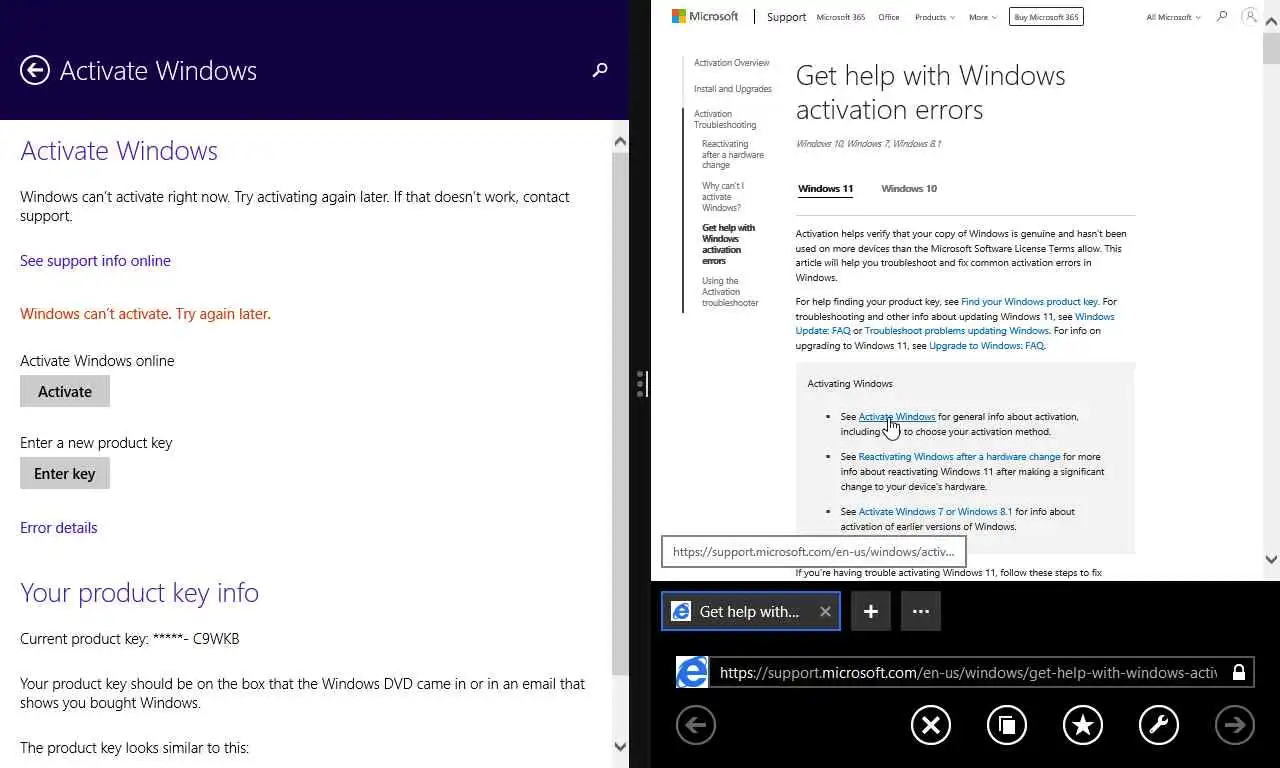Switch to the Windows 11 tab
The image size is (1280, 768).
tap(825, 188)
